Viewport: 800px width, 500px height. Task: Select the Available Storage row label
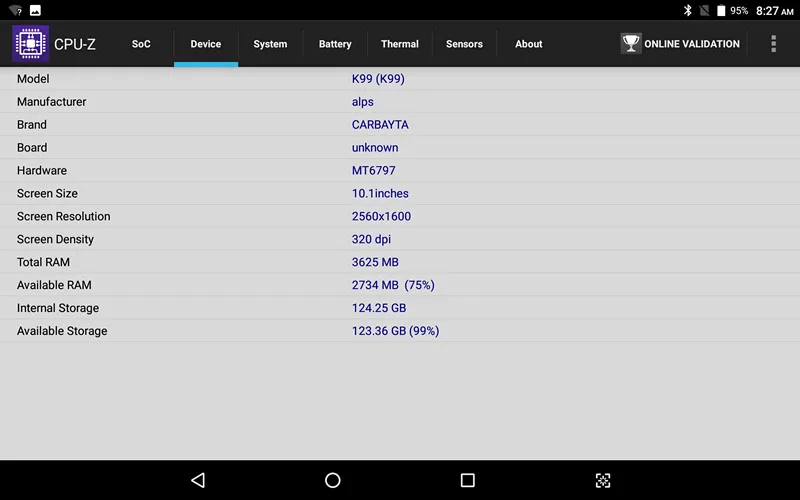pos(62,331)
